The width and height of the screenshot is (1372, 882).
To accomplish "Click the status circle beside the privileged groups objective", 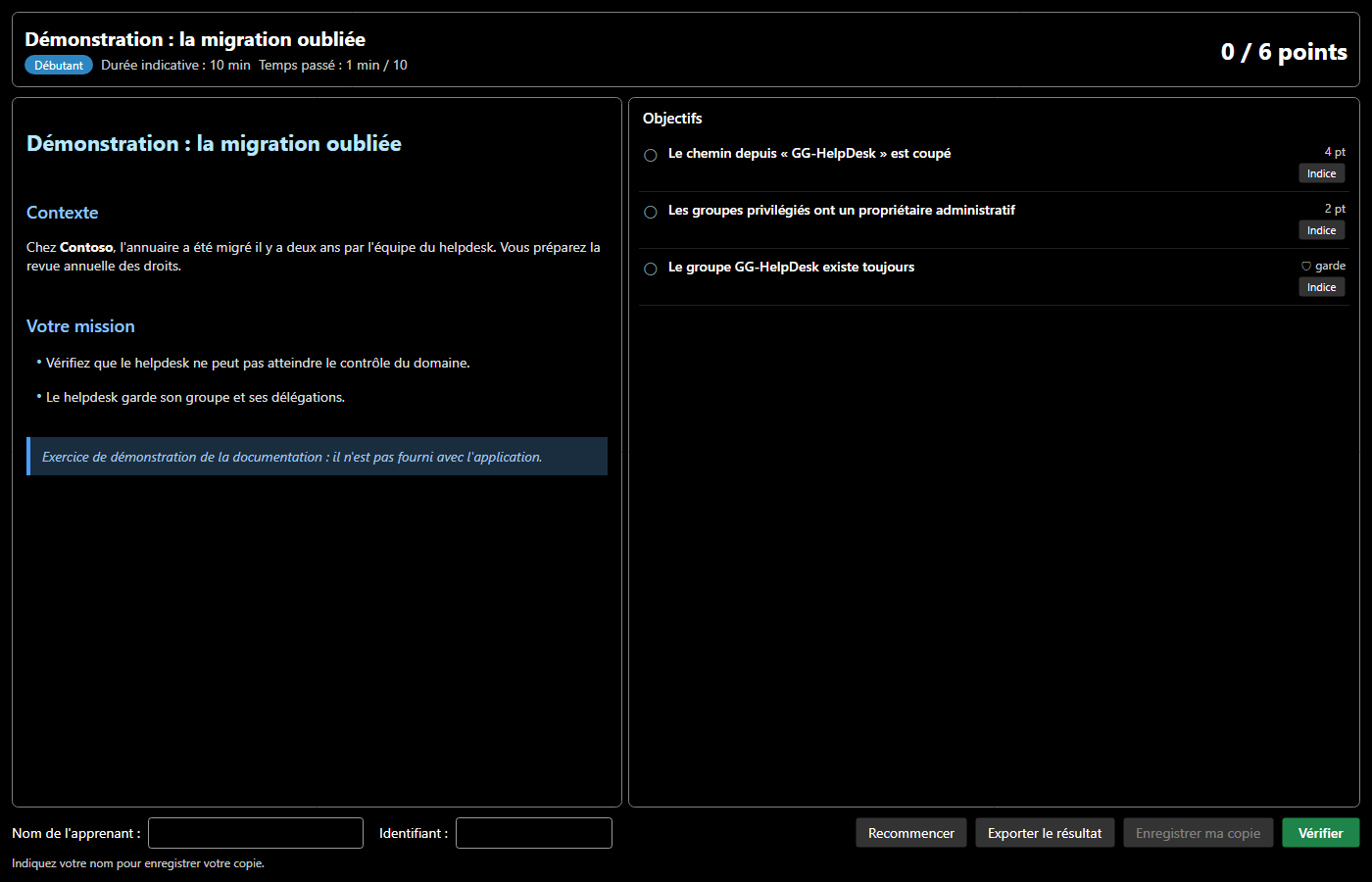I will [x=651, y=213].
